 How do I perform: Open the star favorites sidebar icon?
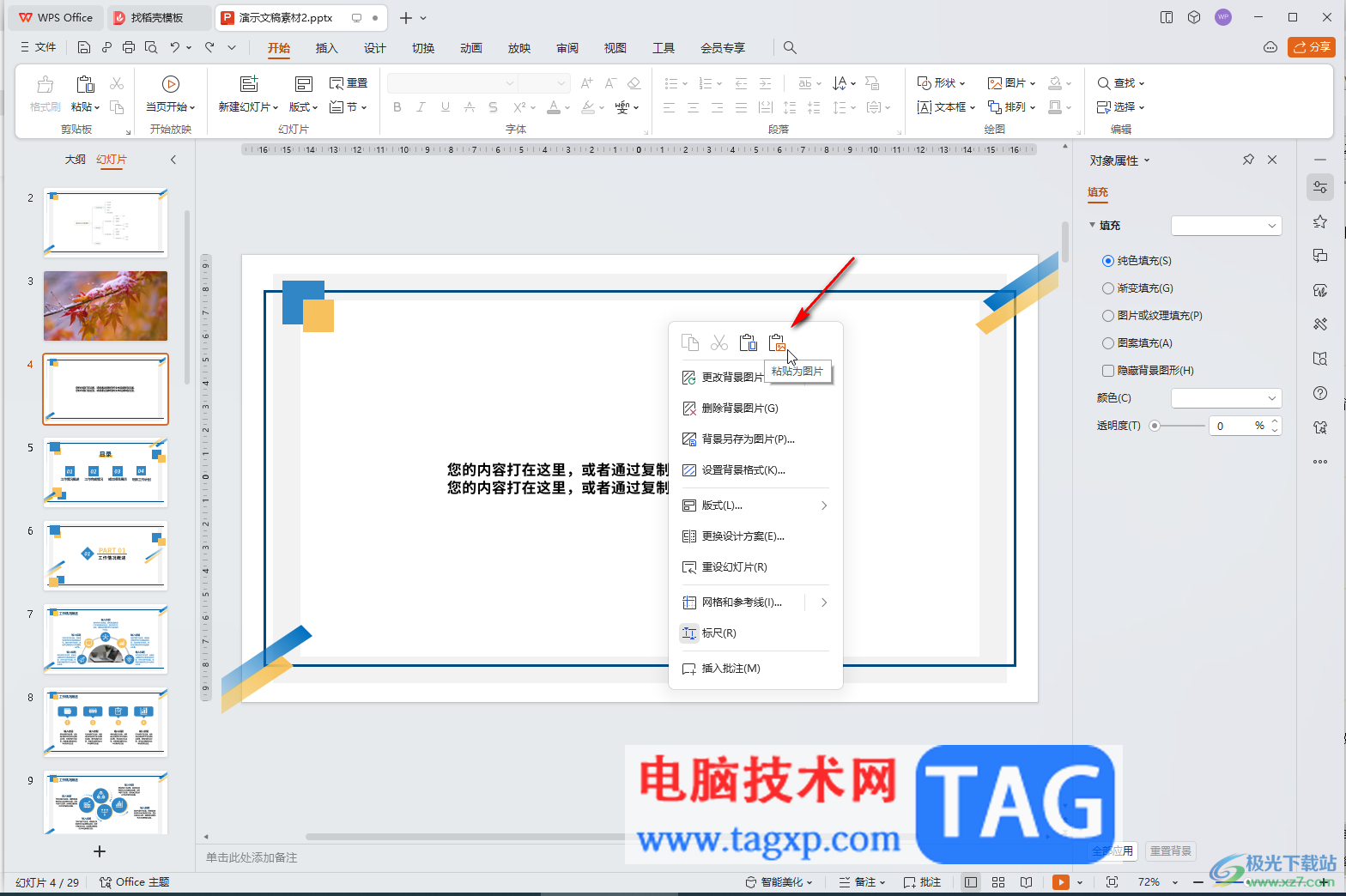1320,221
